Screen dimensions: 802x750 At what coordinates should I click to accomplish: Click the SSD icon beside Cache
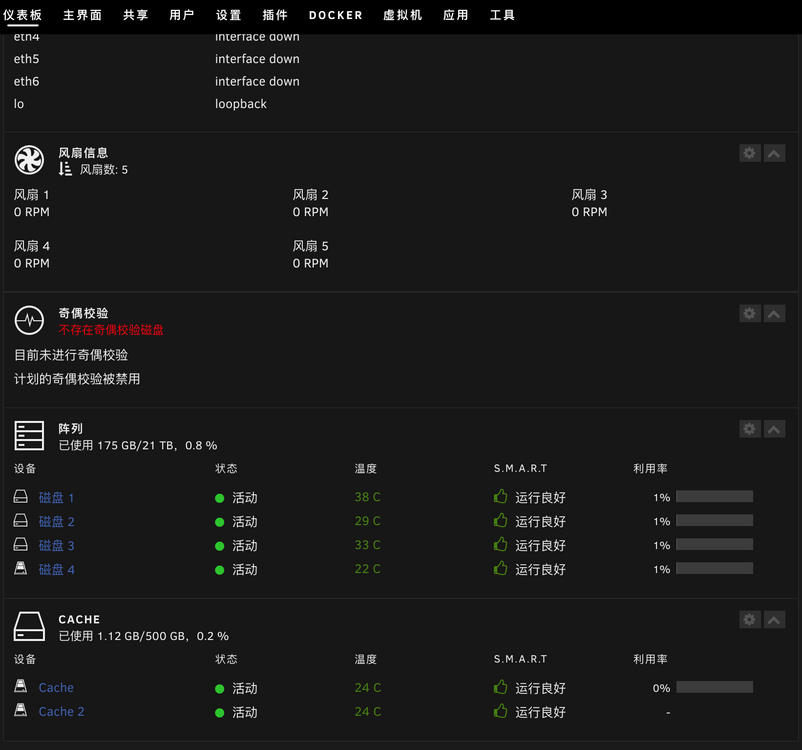tap(20, 686)
